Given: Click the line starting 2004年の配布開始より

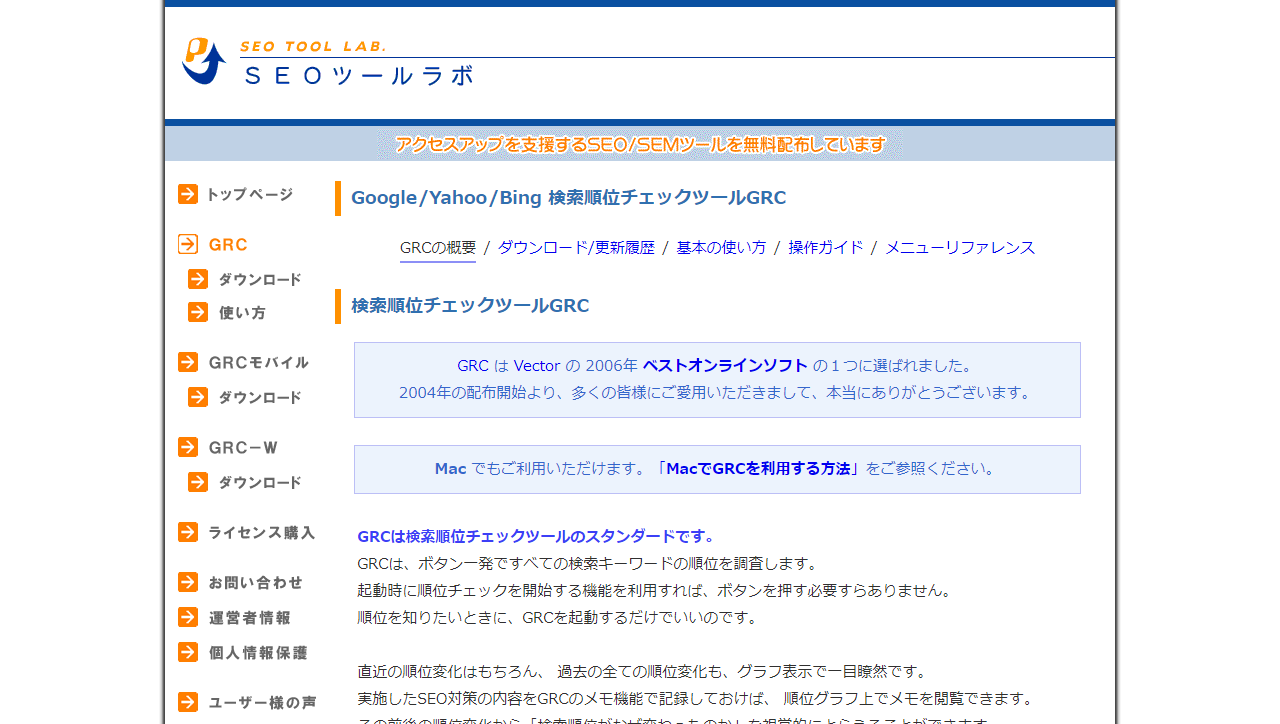Looking at the screenshot, I should (x=716, y=393).
